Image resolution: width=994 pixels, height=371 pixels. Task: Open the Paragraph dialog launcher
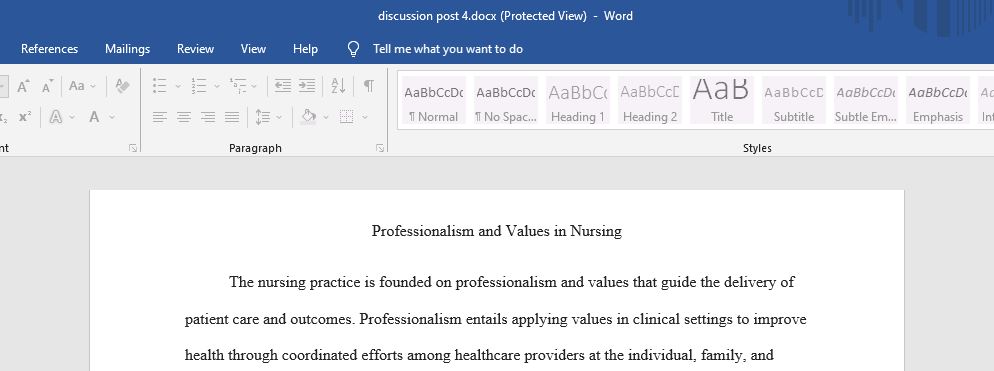coord(380,148)
